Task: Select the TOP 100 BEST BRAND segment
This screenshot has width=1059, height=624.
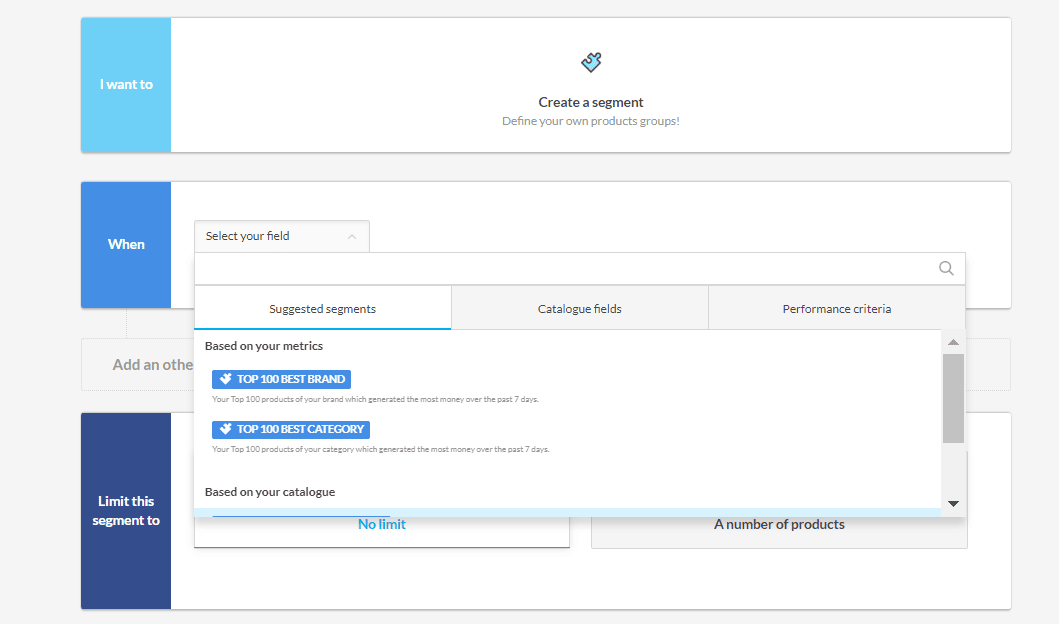Action: click(281, 379)
